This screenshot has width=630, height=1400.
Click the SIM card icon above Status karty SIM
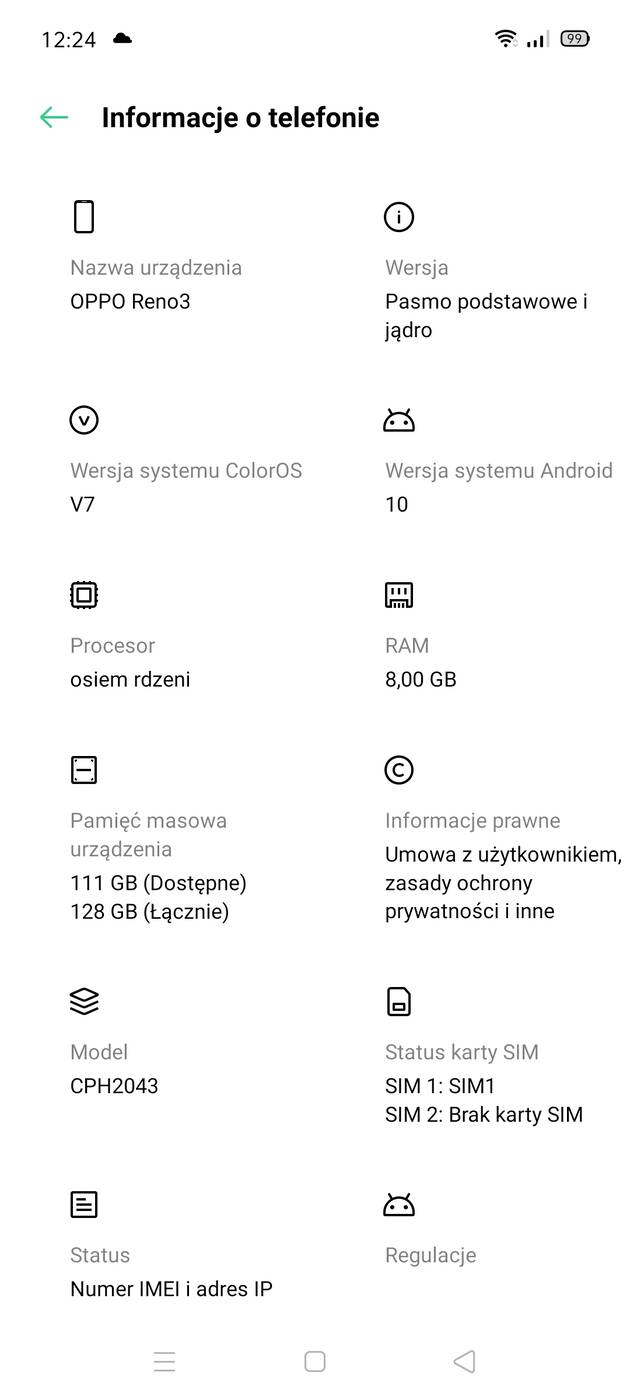pos(399,1001)
